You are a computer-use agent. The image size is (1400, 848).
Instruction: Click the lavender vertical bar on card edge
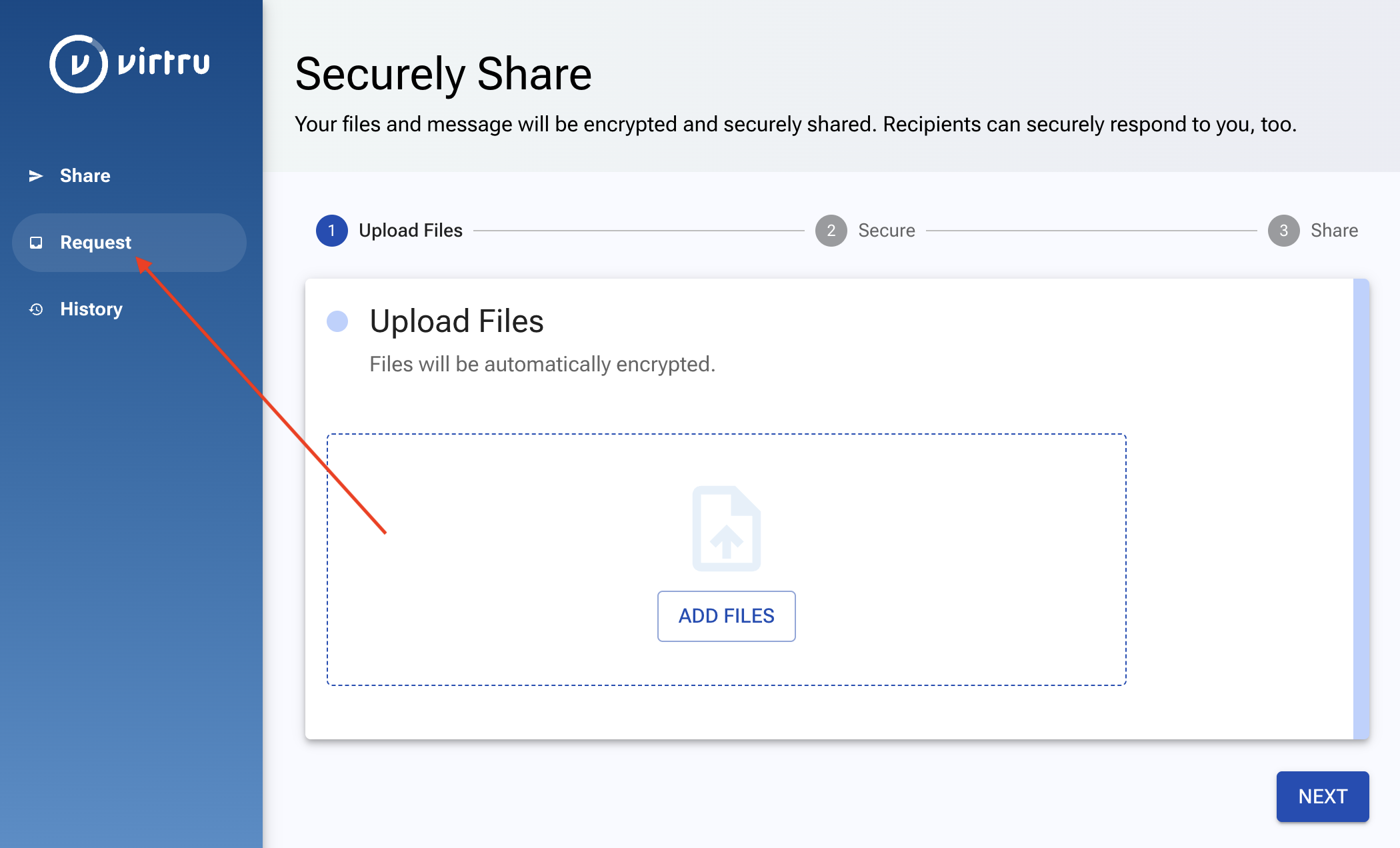pyautogui.click(x=1361, y=509)
